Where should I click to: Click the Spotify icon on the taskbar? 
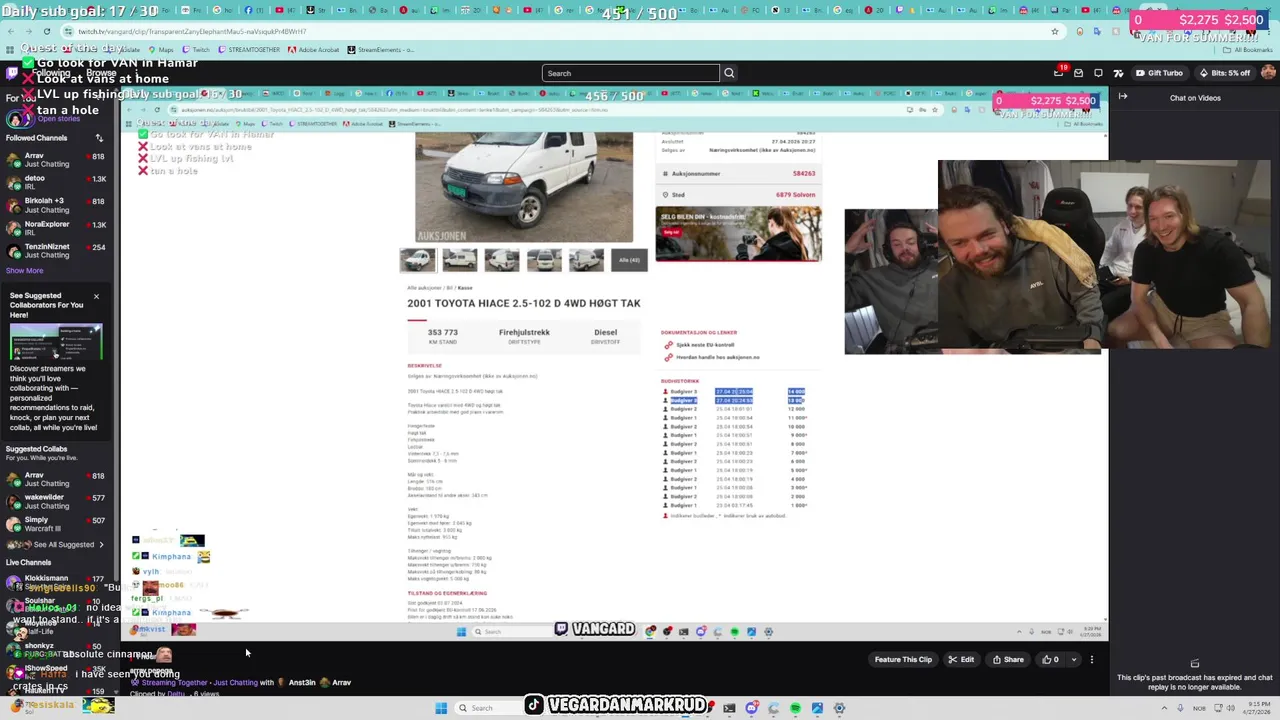(x=795, y=708)
